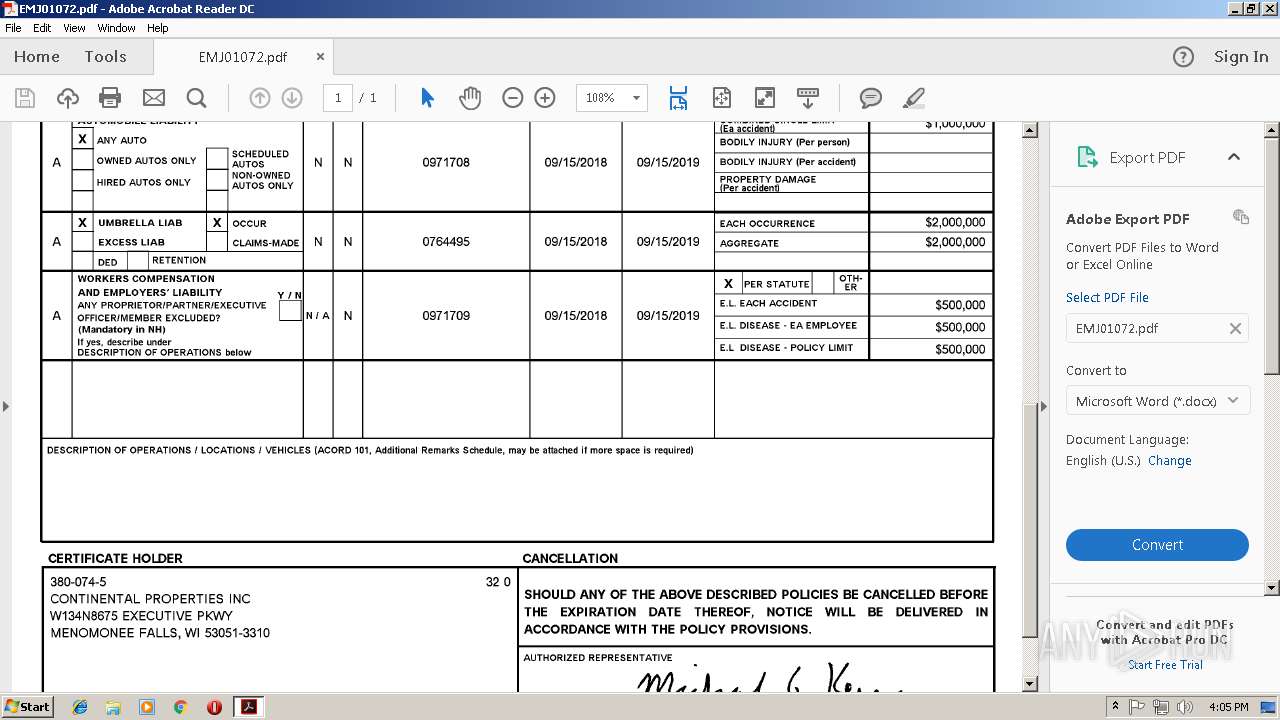The image size is (1280, 720).
Task: Open the Window menu
Action: (117, 28)
